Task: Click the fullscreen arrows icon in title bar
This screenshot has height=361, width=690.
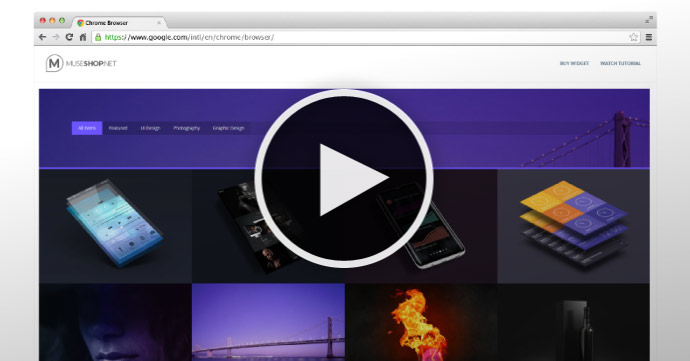Action: 649,20
